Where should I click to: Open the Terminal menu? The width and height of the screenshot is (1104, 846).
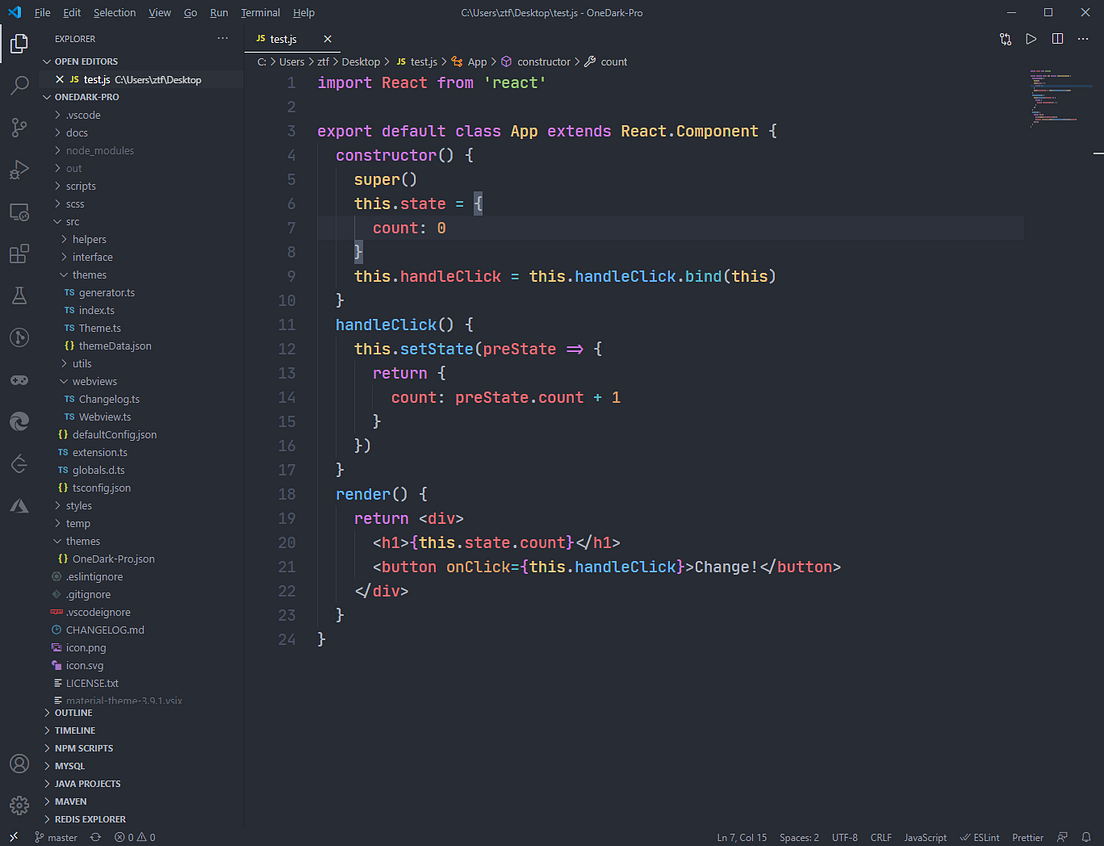click(260, 12)
